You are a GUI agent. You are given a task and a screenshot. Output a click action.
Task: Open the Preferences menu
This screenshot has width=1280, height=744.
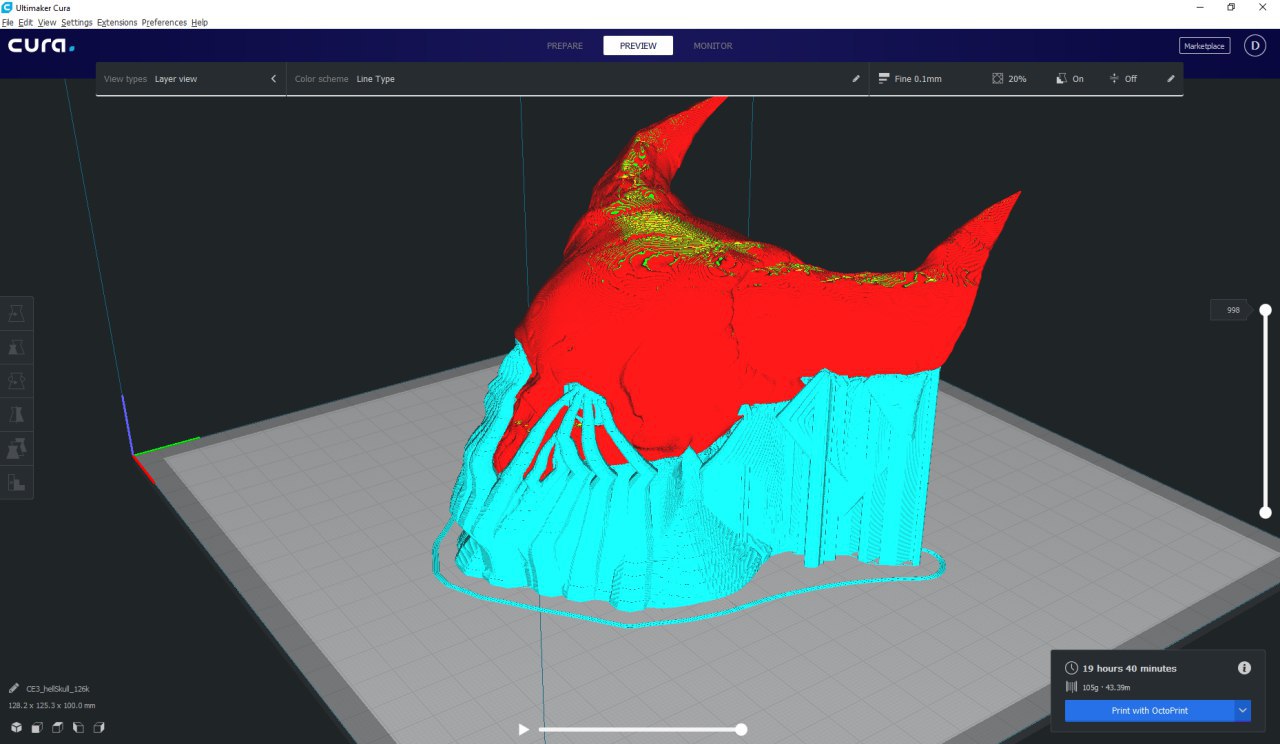tap(164, 22)
